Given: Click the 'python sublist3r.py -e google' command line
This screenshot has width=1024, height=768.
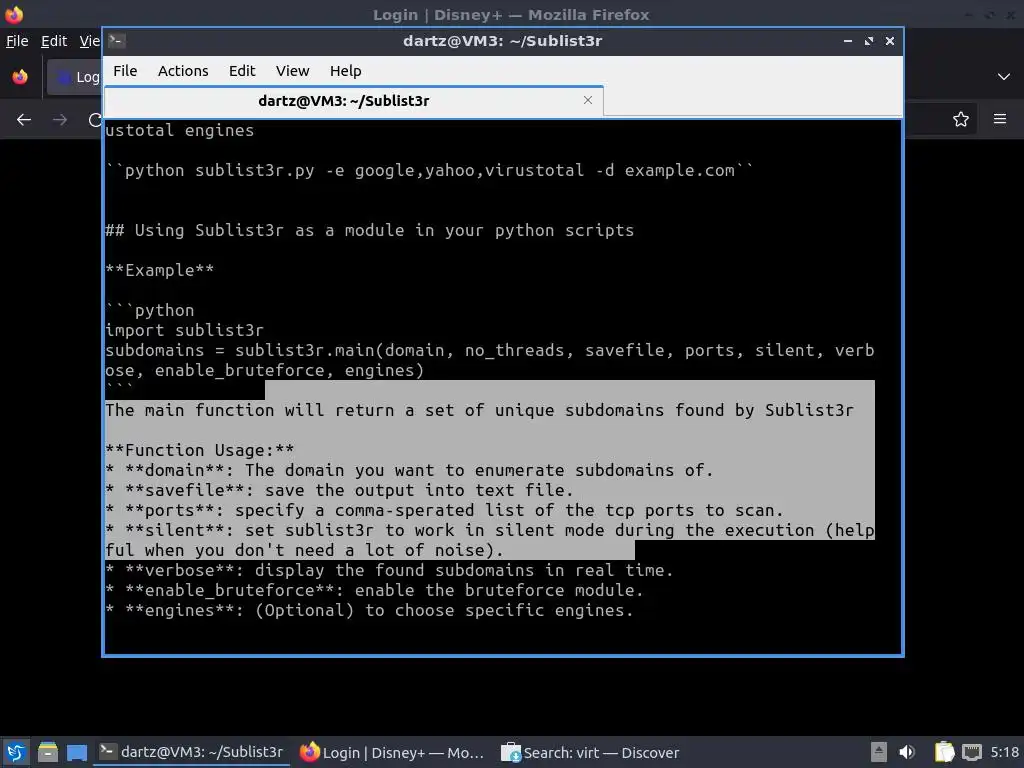Looking at the screenshot, I should pos(430,170).
